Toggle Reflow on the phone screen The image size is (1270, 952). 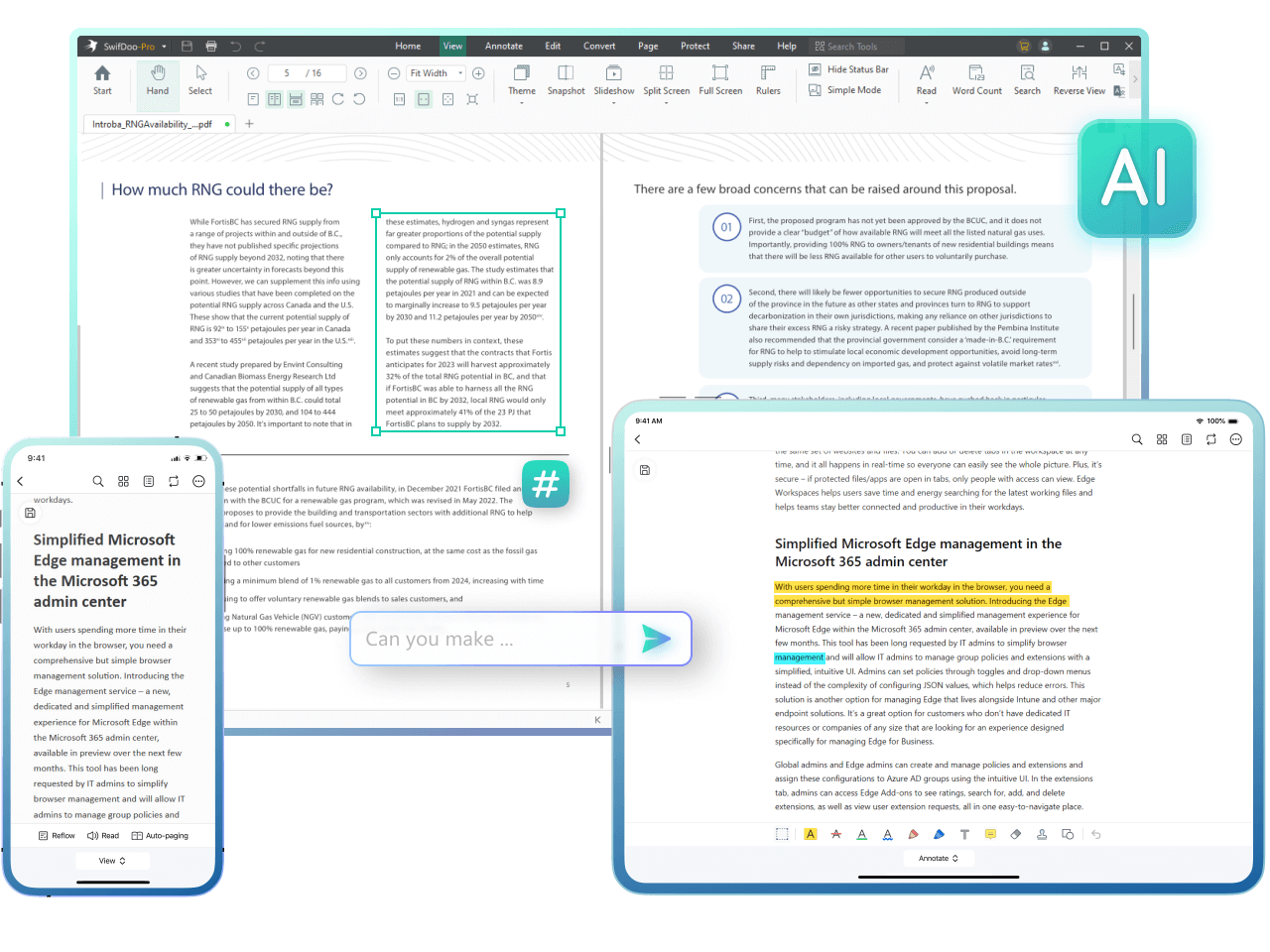57,836
